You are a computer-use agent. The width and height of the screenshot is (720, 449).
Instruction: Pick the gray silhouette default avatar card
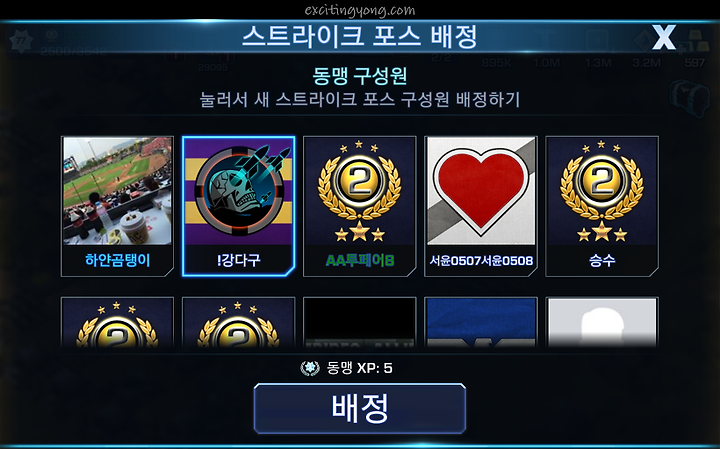click(x=602, y=322)
